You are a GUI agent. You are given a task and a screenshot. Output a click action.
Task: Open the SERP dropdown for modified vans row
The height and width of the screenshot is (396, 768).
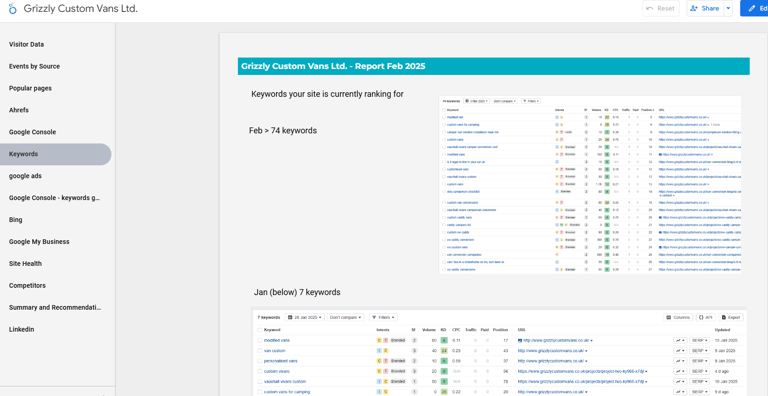(699, 340)
